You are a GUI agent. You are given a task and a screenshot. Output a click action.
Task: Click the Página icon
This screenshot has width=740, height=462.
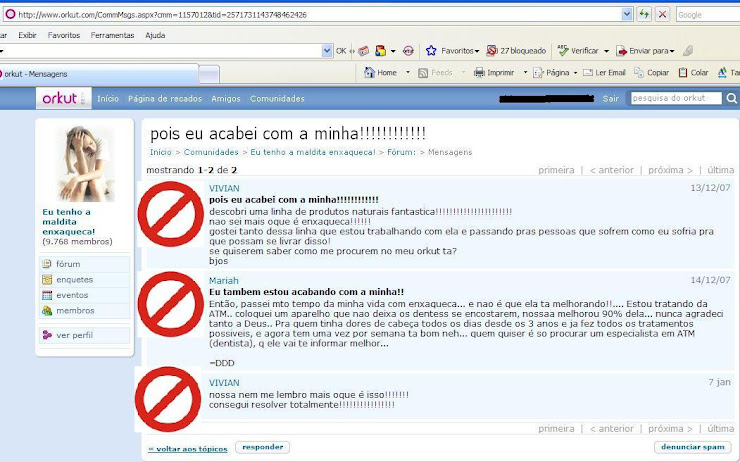tap(538, 73)
